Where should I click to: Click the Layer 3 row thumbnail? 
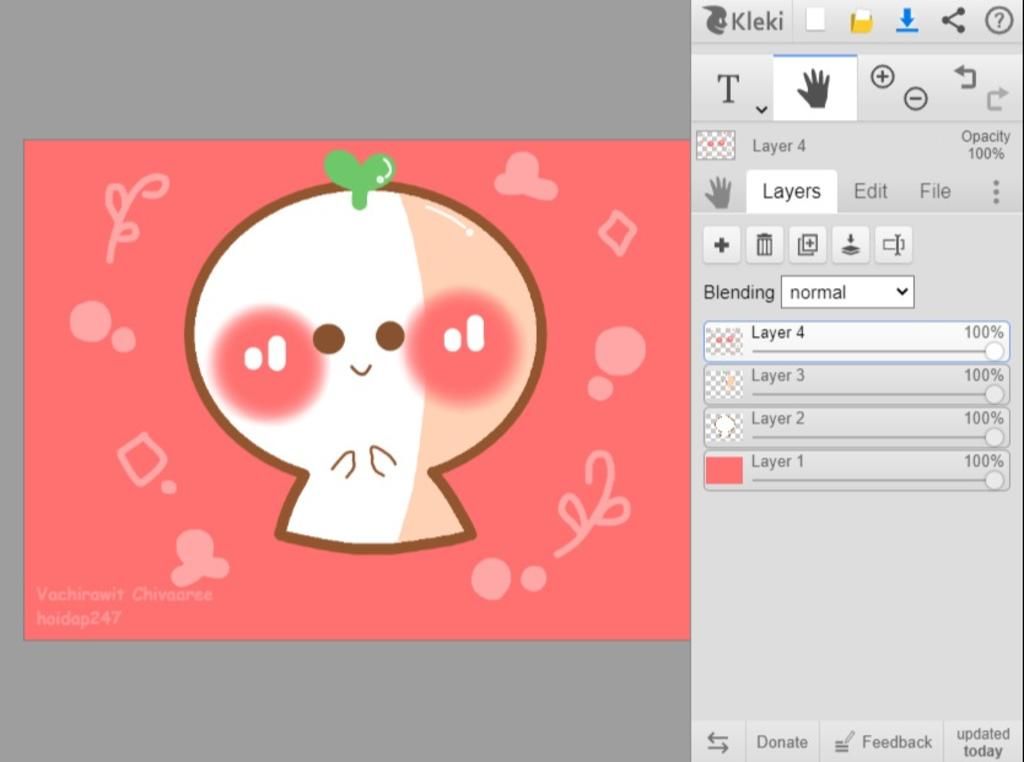coord(724,385)
